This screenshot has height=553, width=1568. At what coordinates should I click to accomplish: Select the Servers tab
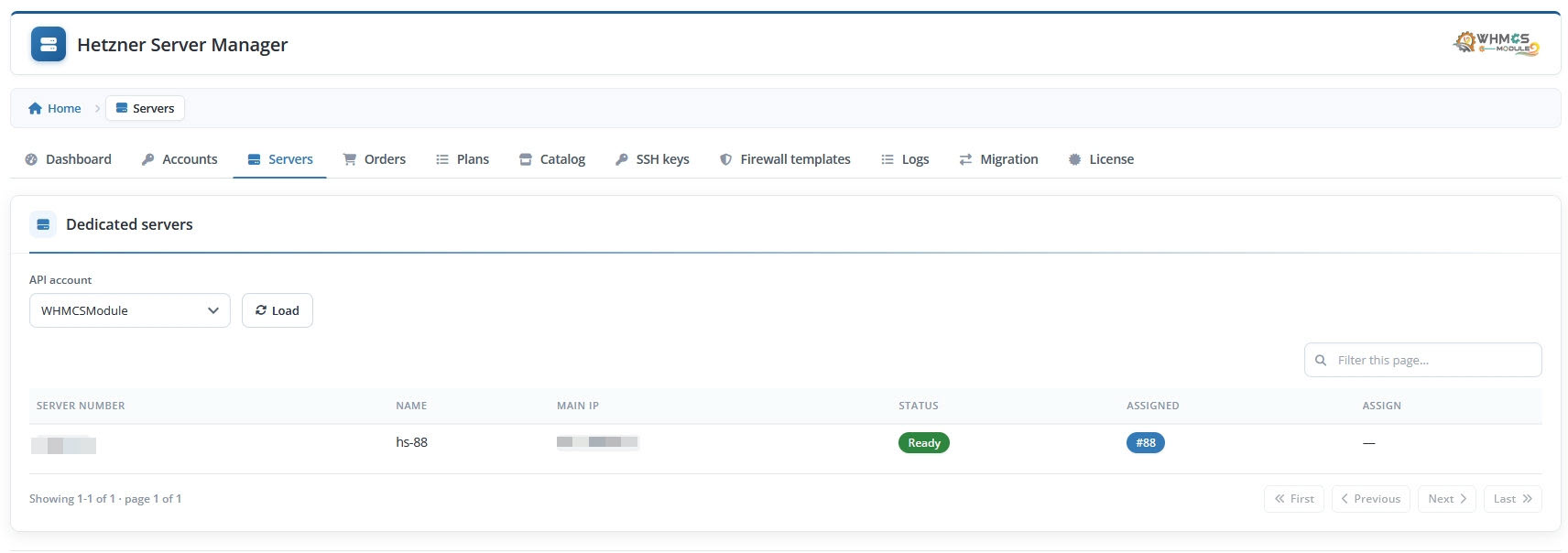[x=280, y=159]
